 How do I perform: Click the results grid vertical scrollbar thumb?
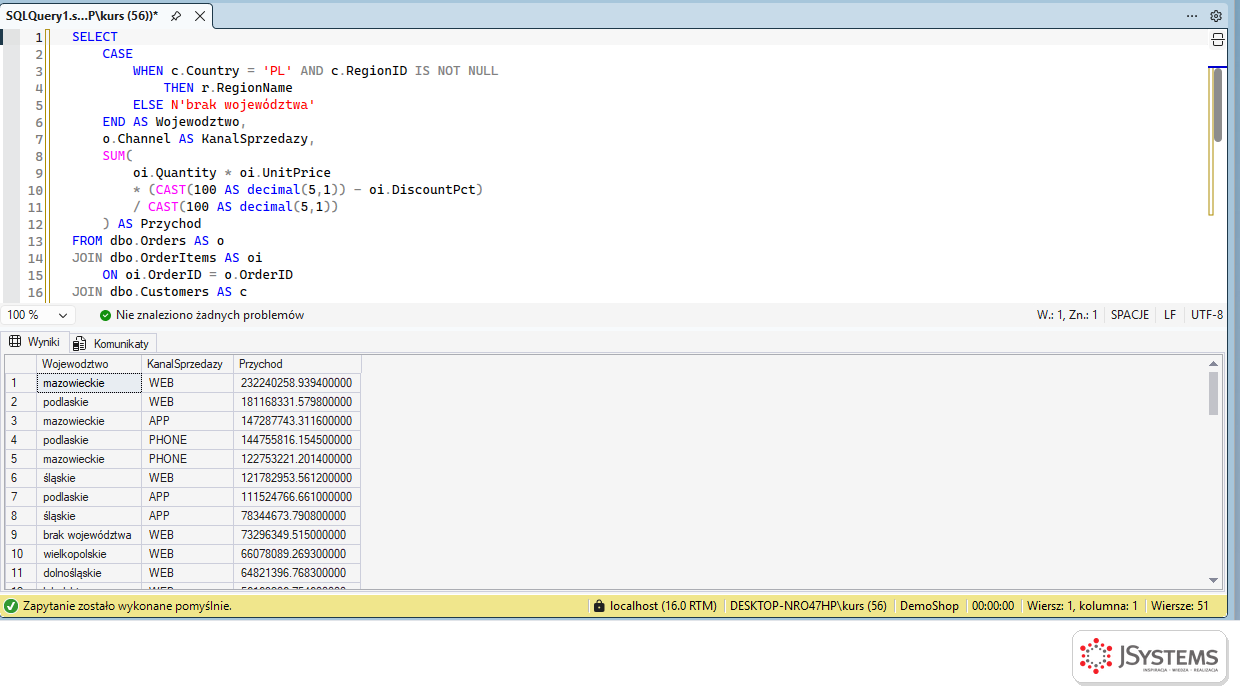point(1214,393)
